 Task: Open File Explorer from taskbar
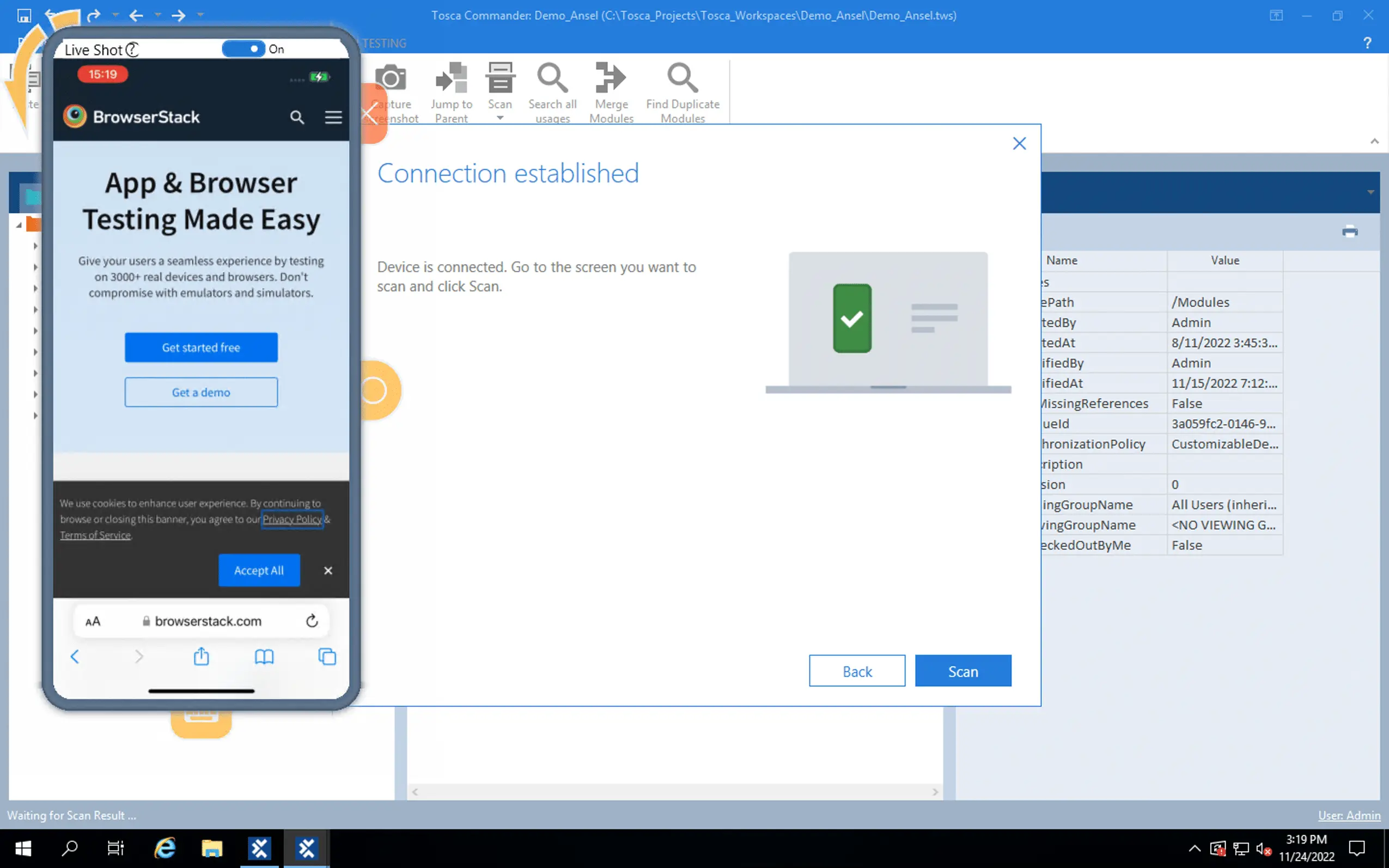pyautogui.click(x=211, y=848)
